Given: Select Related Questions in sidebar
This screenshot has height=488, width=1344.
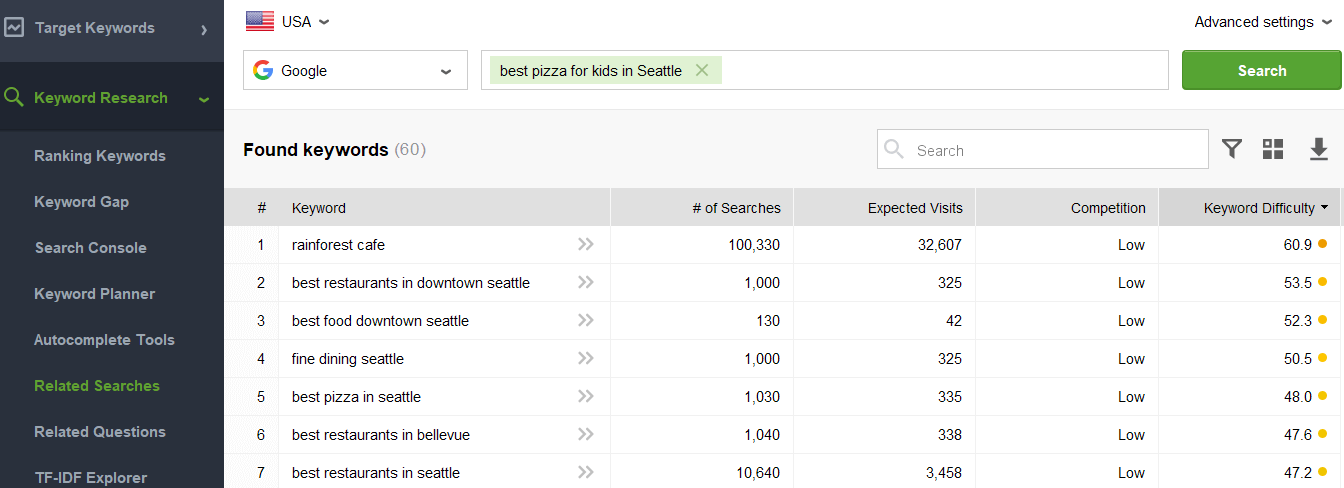Looking at the screenshot, I should coord(100,432).
